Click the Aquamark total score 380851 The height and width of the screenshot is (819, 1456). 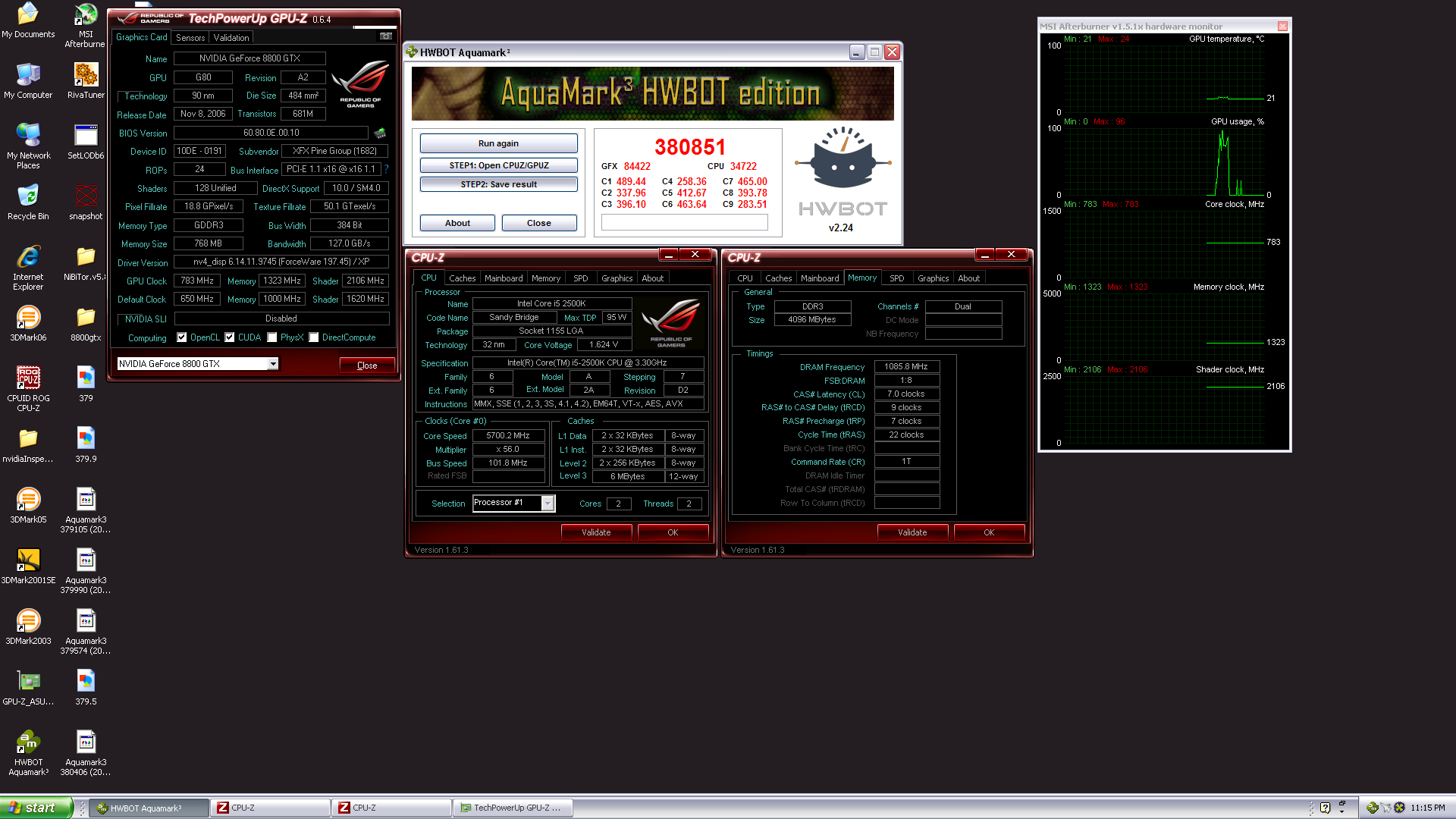point(690,147)
